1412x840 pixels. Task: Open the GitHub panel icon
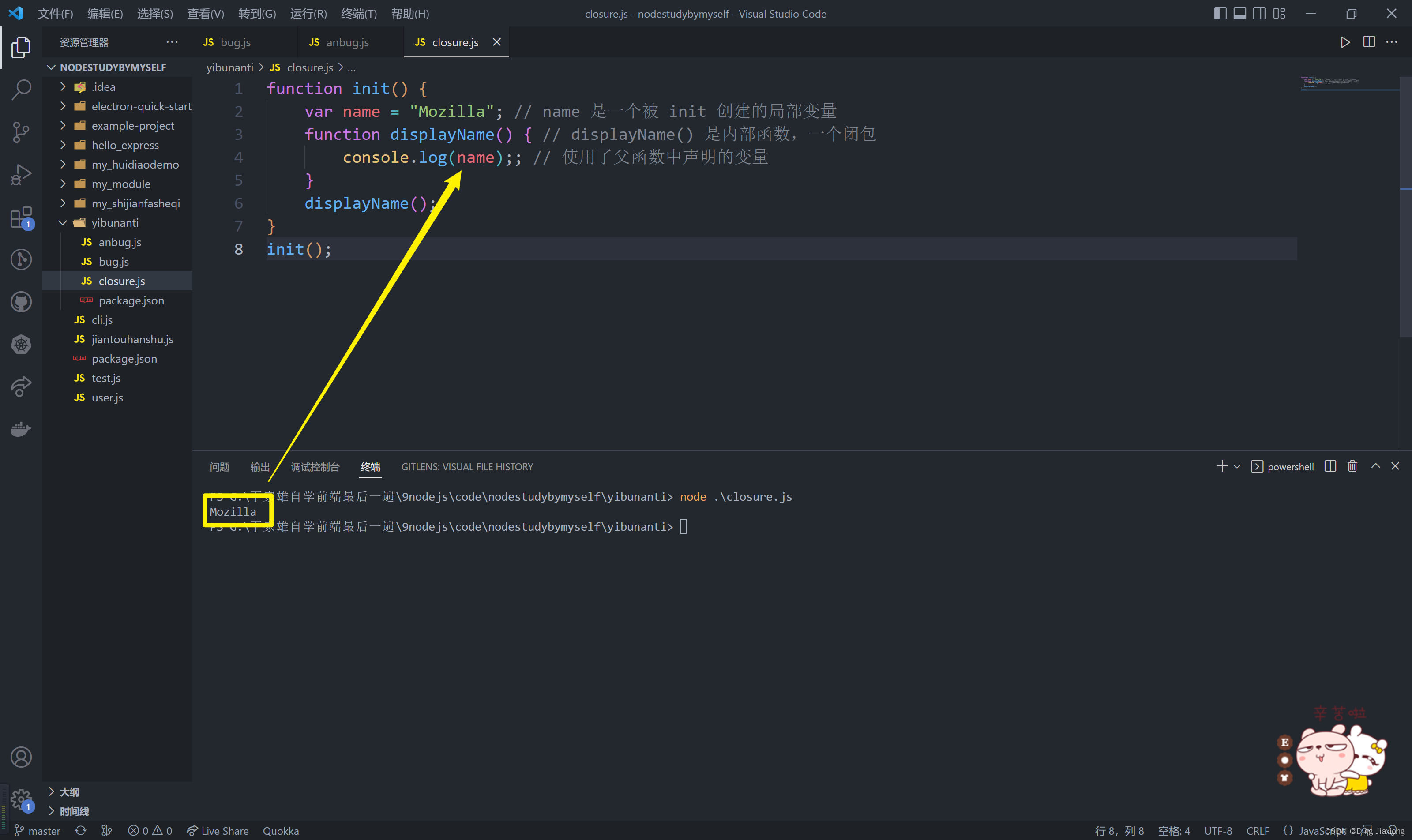[x=21, y=302]
